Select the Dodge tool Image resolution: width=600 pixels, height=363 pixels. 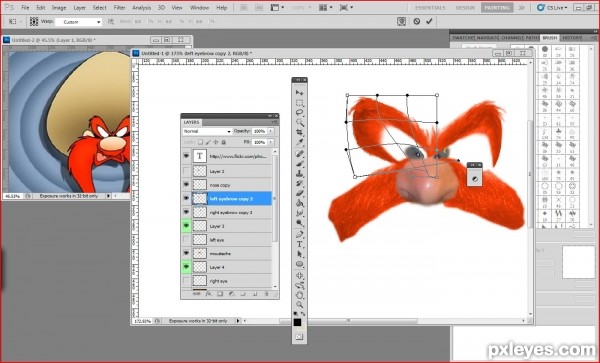coord(299,223)
